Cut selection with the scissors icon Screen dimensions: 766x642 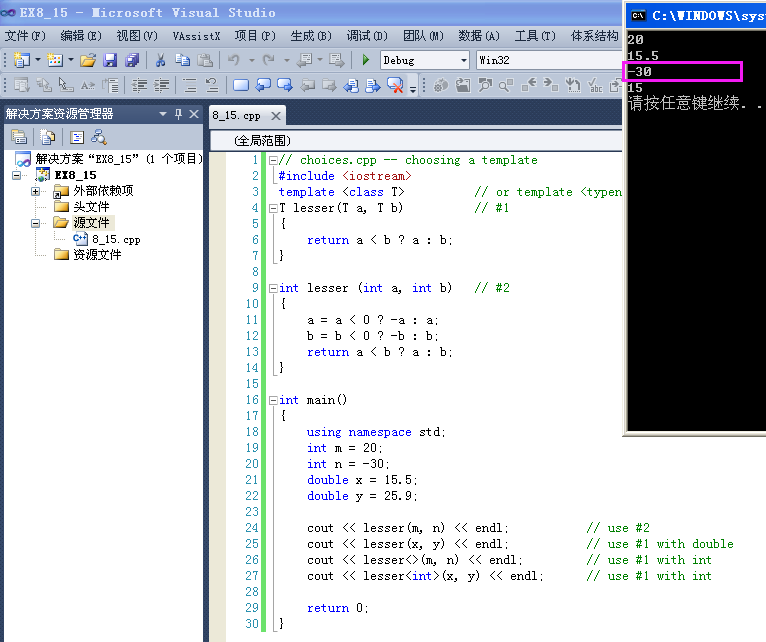(160, 60)
